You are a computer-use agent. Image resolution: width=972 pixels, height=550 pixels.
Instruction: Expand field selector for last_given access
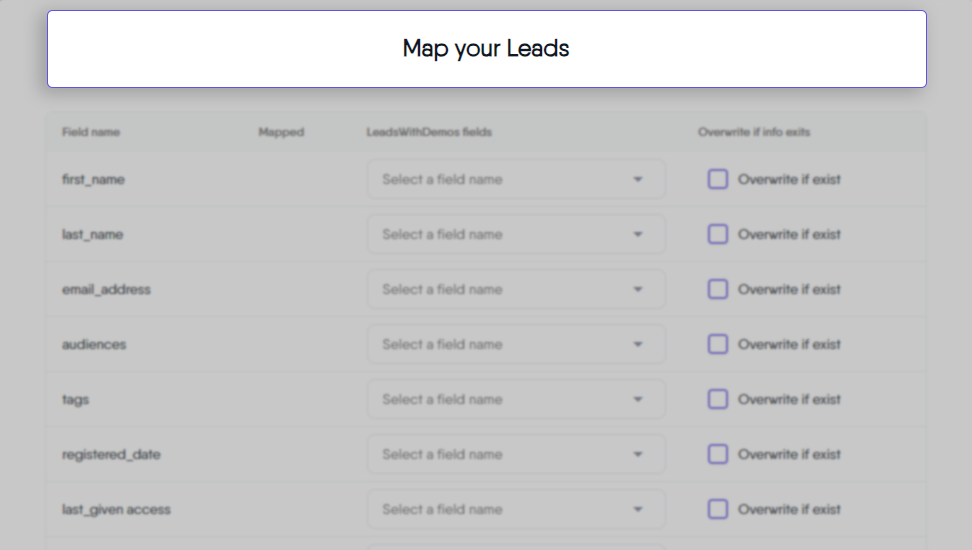tap(515, 510)
